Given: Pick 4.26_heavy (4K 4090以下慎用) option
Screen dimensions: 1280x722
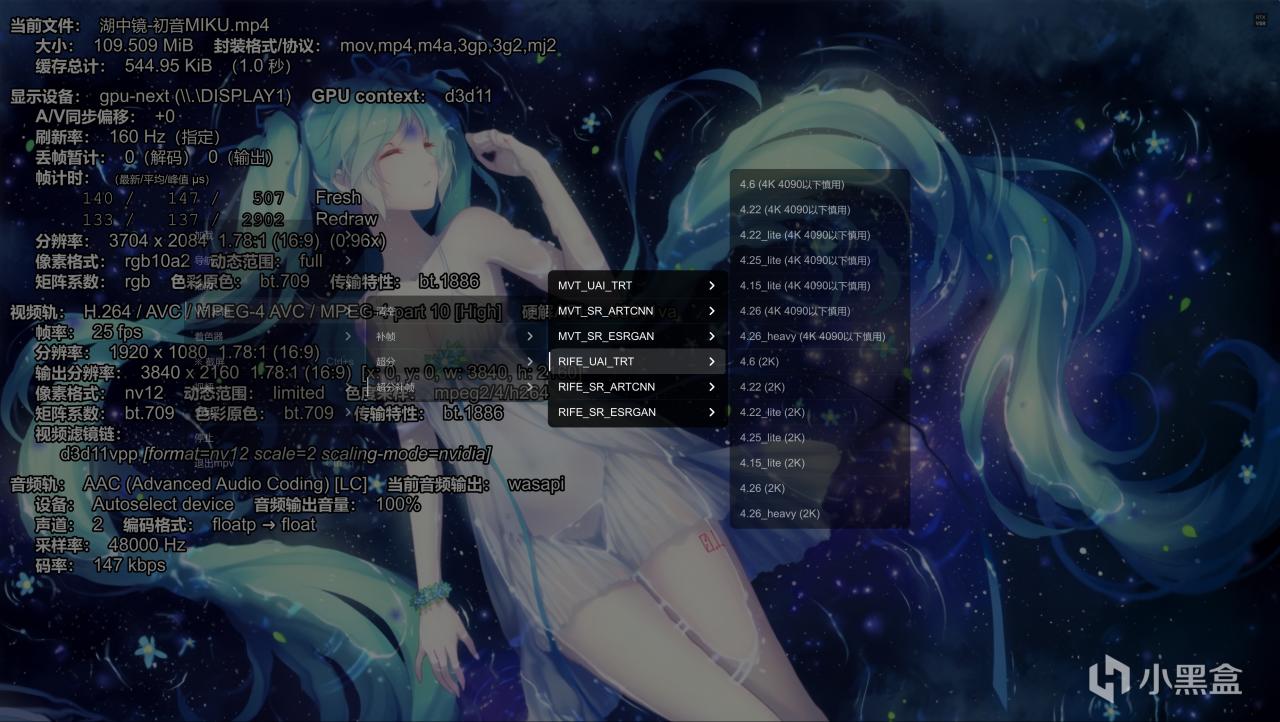Looking at the screenshot, I should coord(820,337).
